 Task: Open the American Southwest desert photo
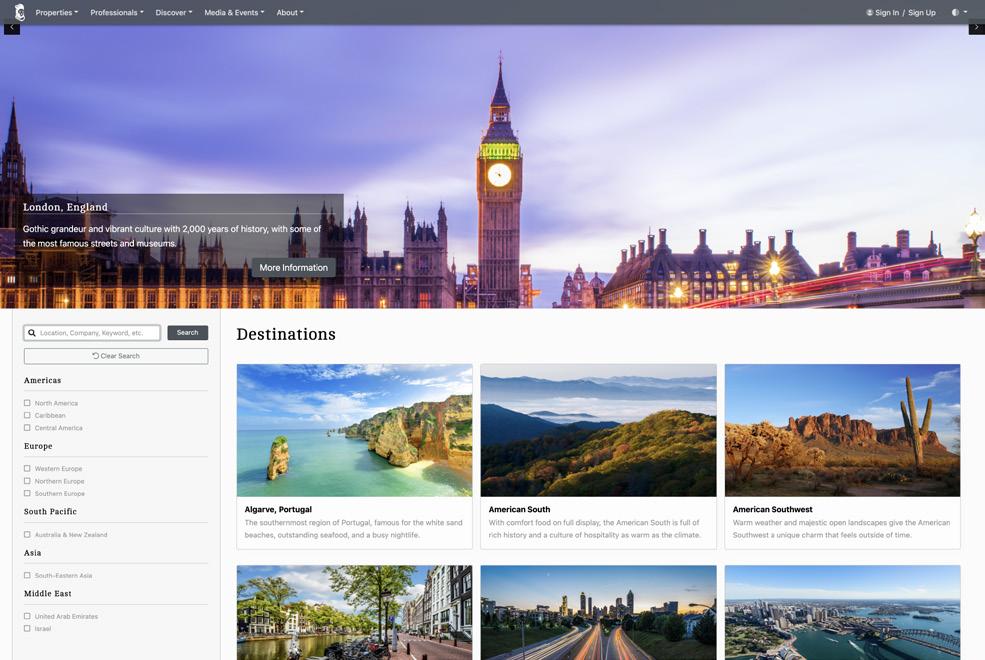(842, 430)
